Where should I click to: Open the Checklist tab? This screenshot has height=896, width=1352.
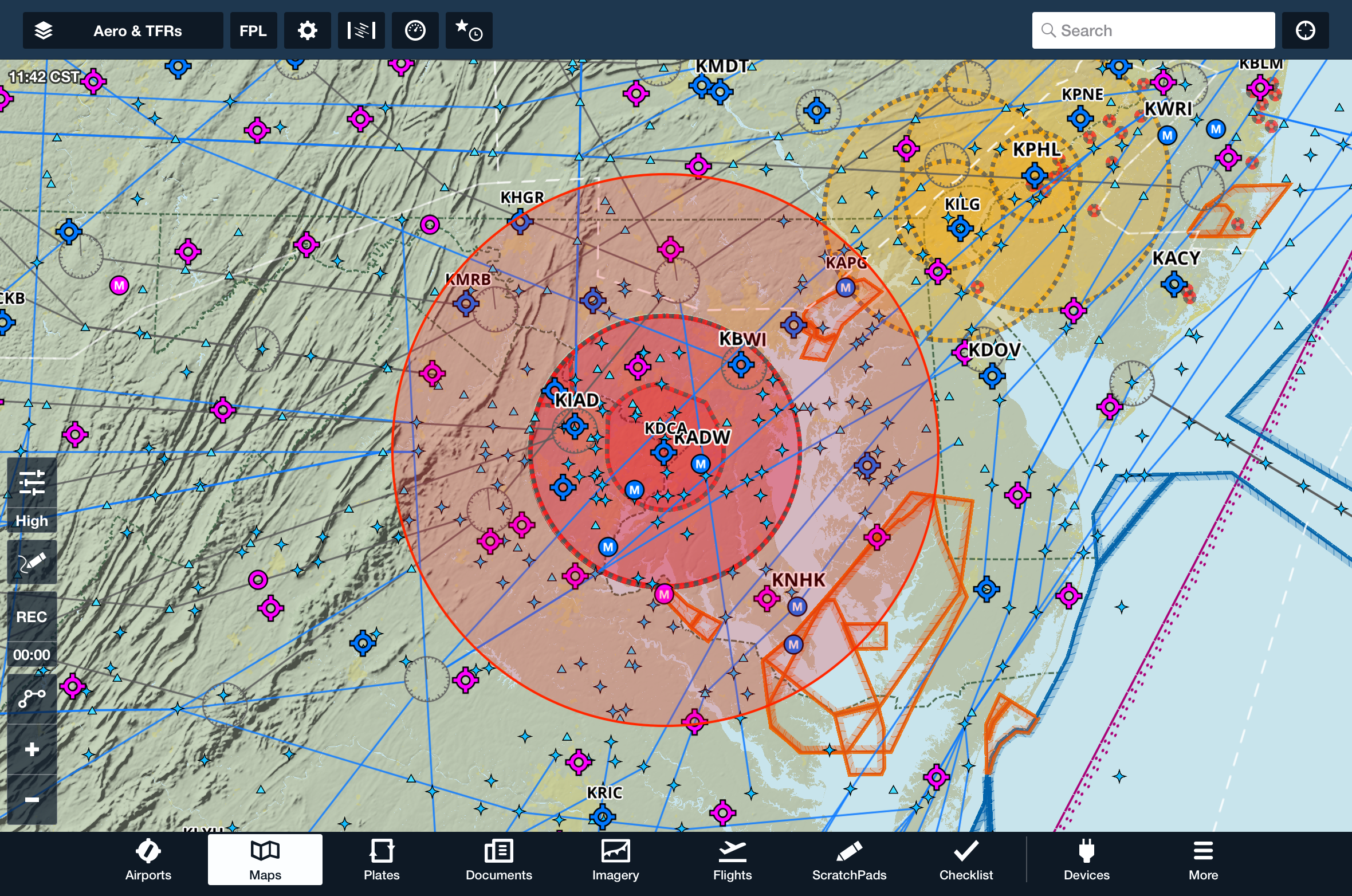966,860
